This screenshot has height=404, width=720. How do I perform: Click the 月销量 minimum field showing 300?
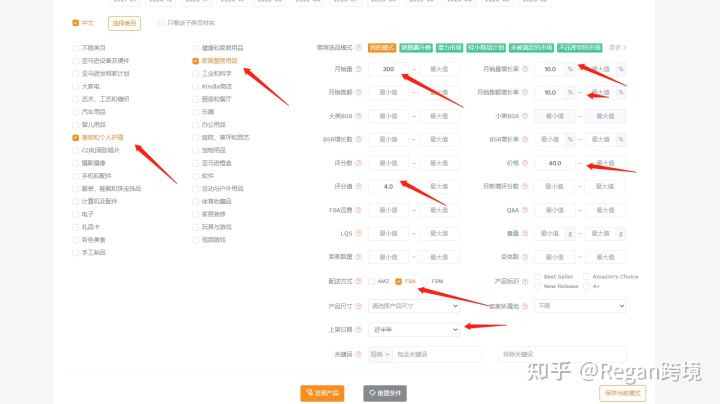click(388, 69)
